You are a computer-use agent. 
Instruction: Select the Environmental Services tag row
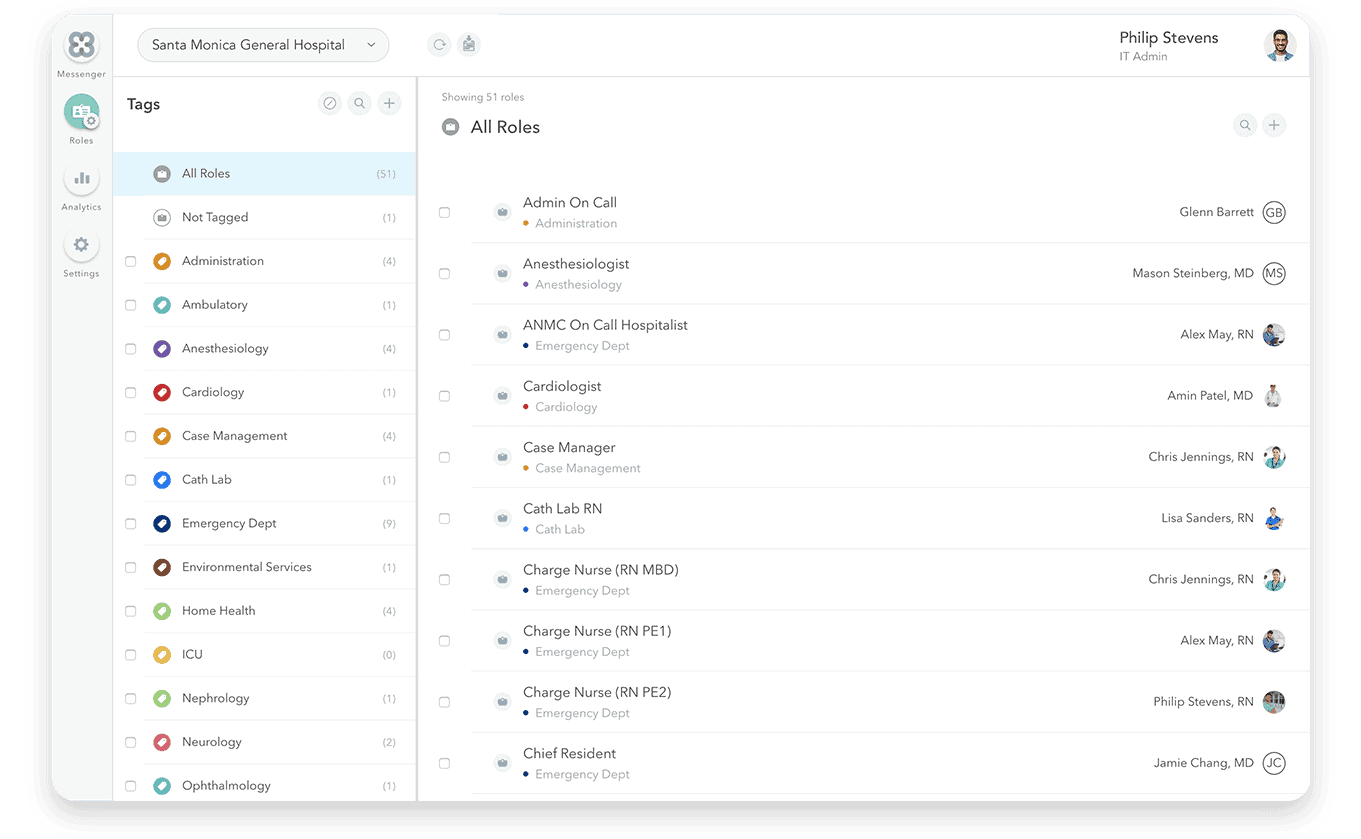pos(264,567)
